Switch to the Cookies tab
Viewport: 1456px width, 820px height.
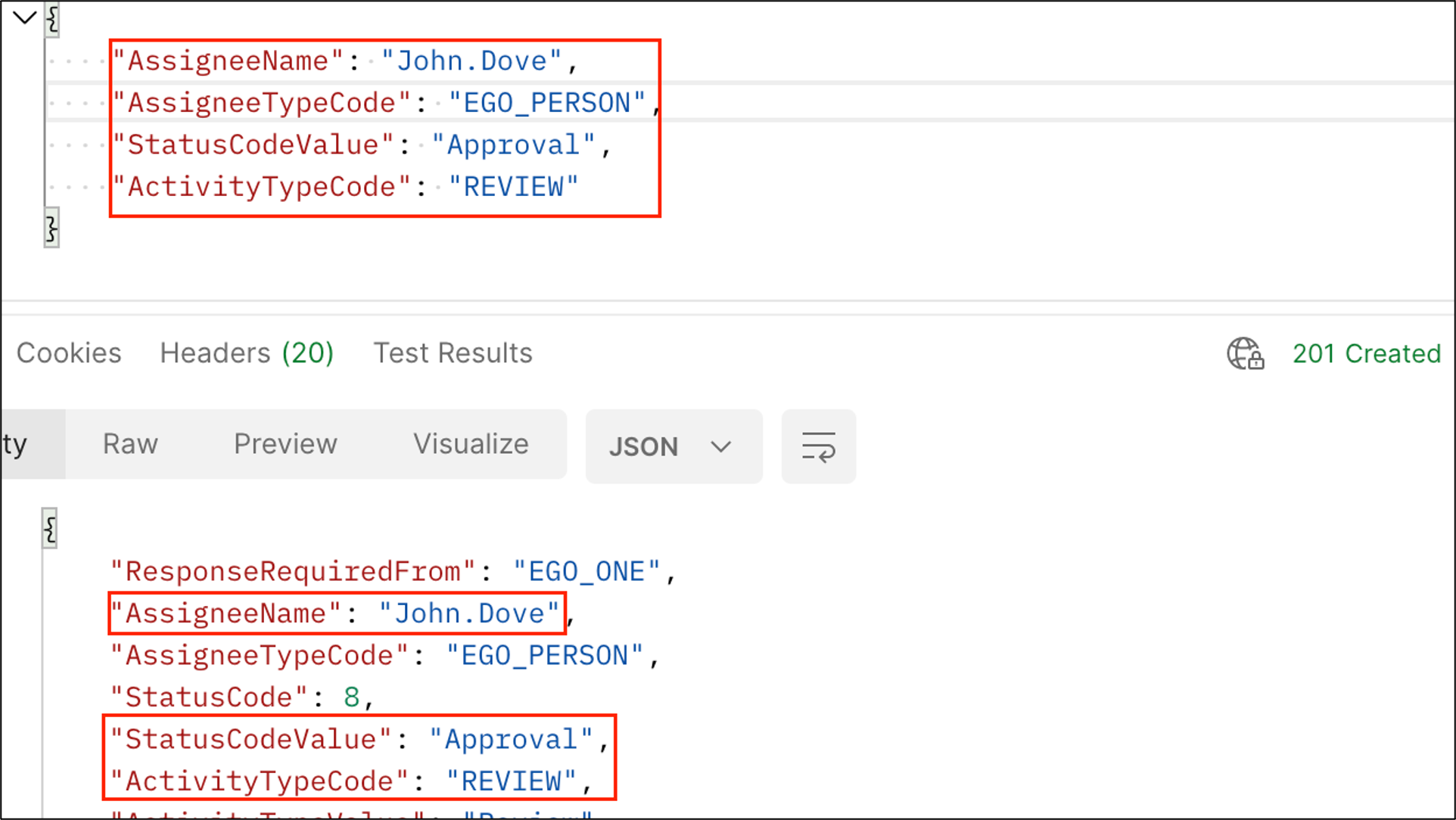tap(69, 353)
